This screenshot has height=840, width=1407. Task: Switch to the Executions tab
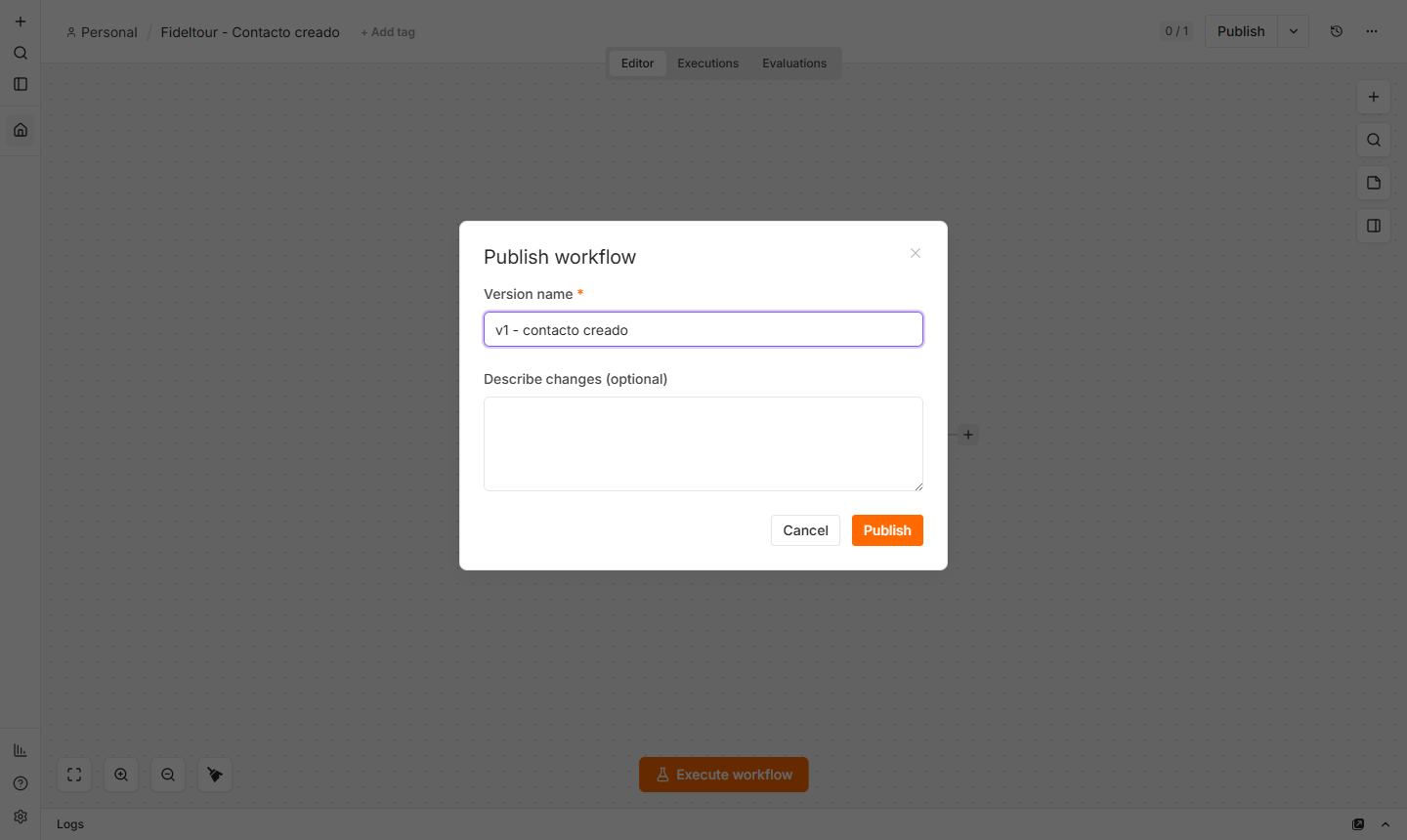pyautogui.click(x=708, y=63)
